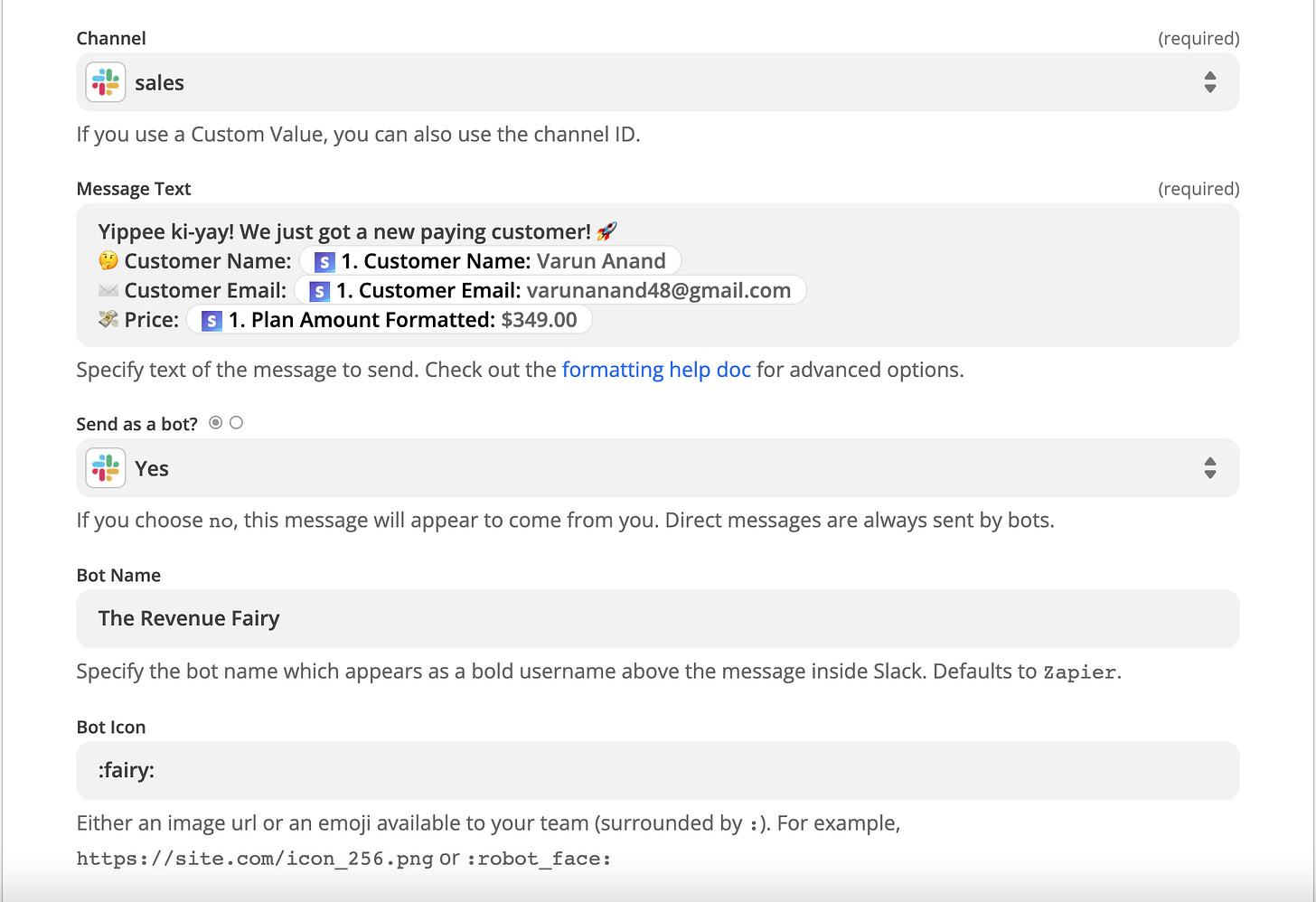The image size is (1316, 902).
Task: Click the thinking face emoji before Customer Name
Action: 108,260
